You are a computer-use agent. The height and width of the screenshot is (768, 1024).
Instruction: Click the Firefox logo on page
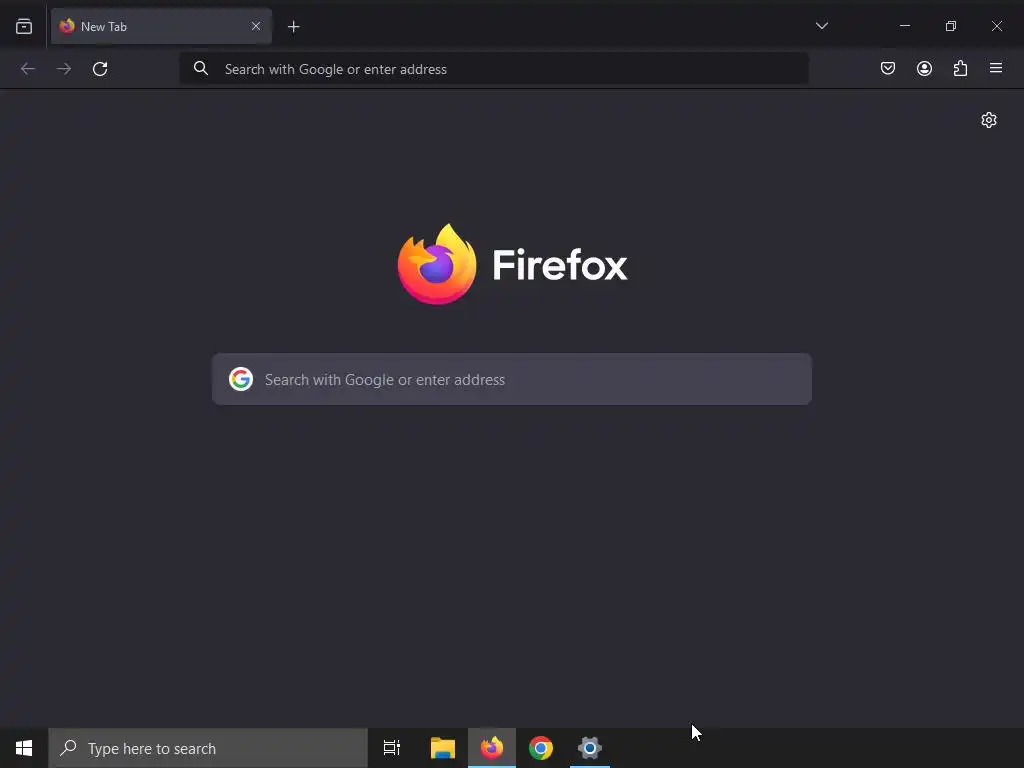click(x=513, y=264)
